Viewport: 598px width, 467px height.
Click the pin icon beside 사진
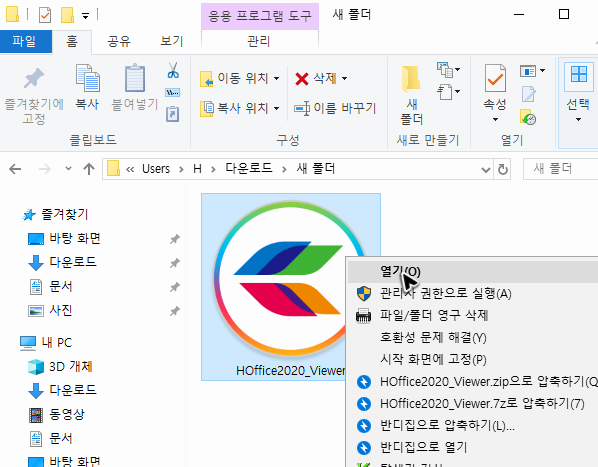pos(174,311)
